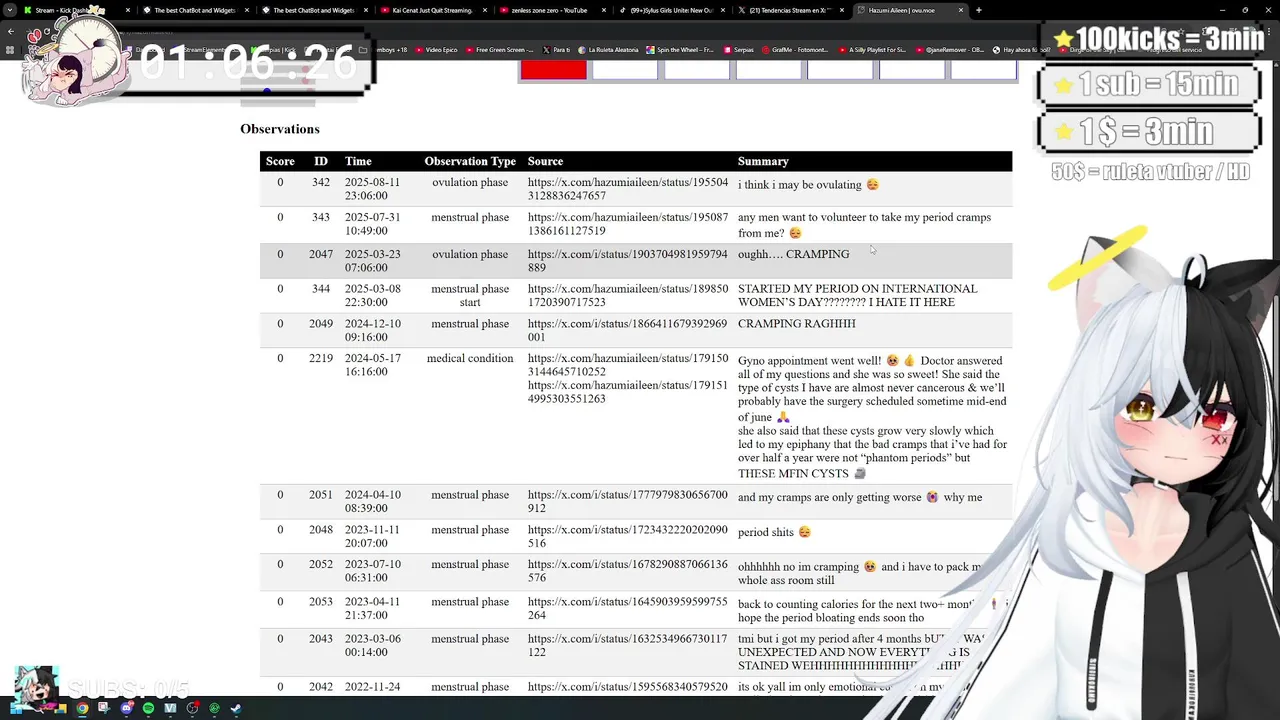Open Steam from the taskbar
The image size is (1280, 720).
point(236,708)
